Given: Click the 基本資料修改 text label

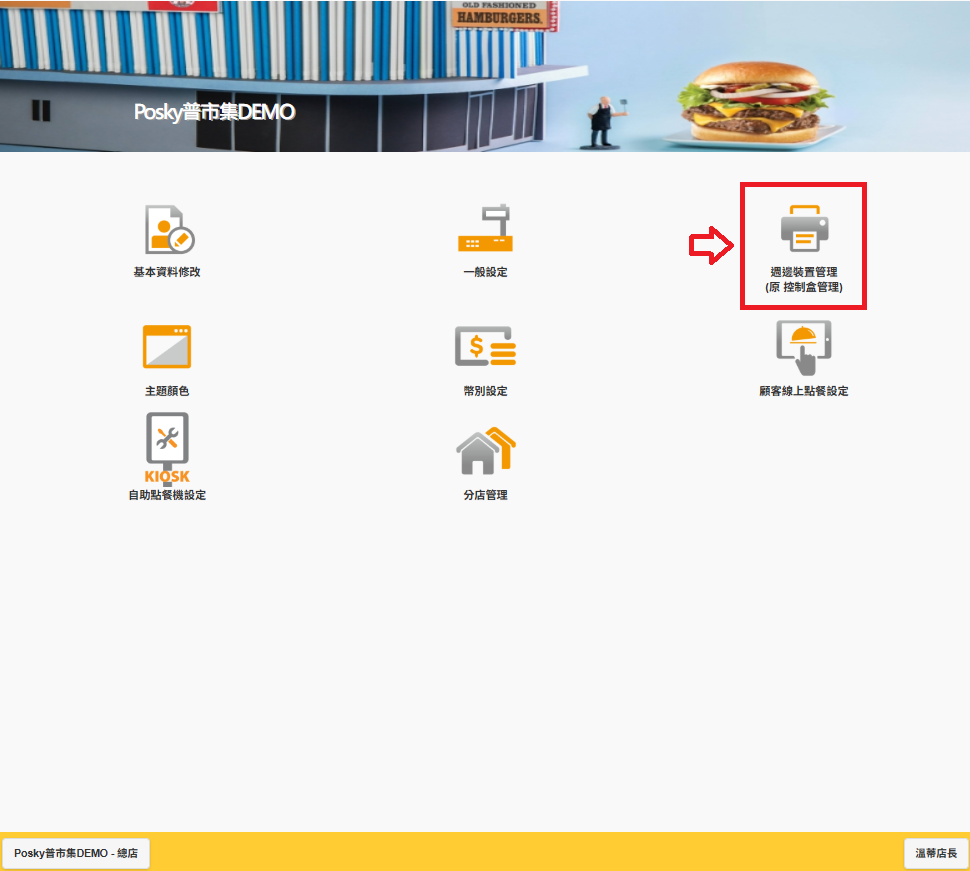Looking at the screenshot, I should tap(167, 272).
